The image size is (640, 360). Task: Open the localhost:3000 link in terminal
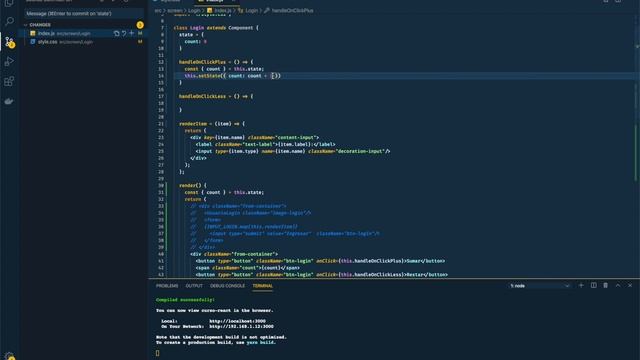coord(238,321)
